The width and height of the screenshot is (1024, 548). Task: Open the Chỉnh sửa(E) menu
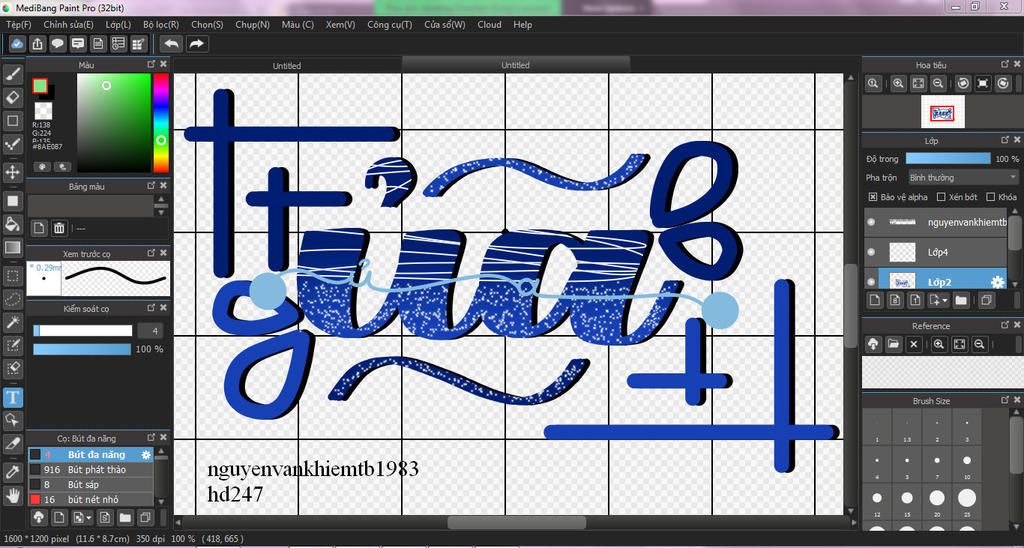pyautogui.click(x=69, y=25)
